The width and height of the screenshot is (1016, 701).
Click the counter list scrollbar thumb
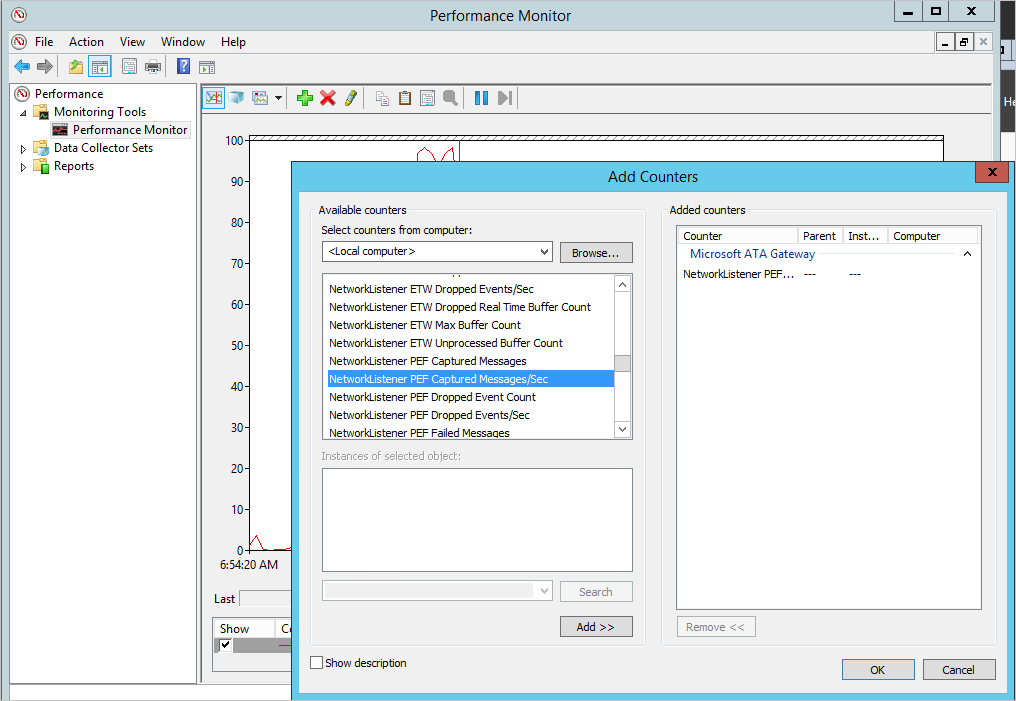623,363
